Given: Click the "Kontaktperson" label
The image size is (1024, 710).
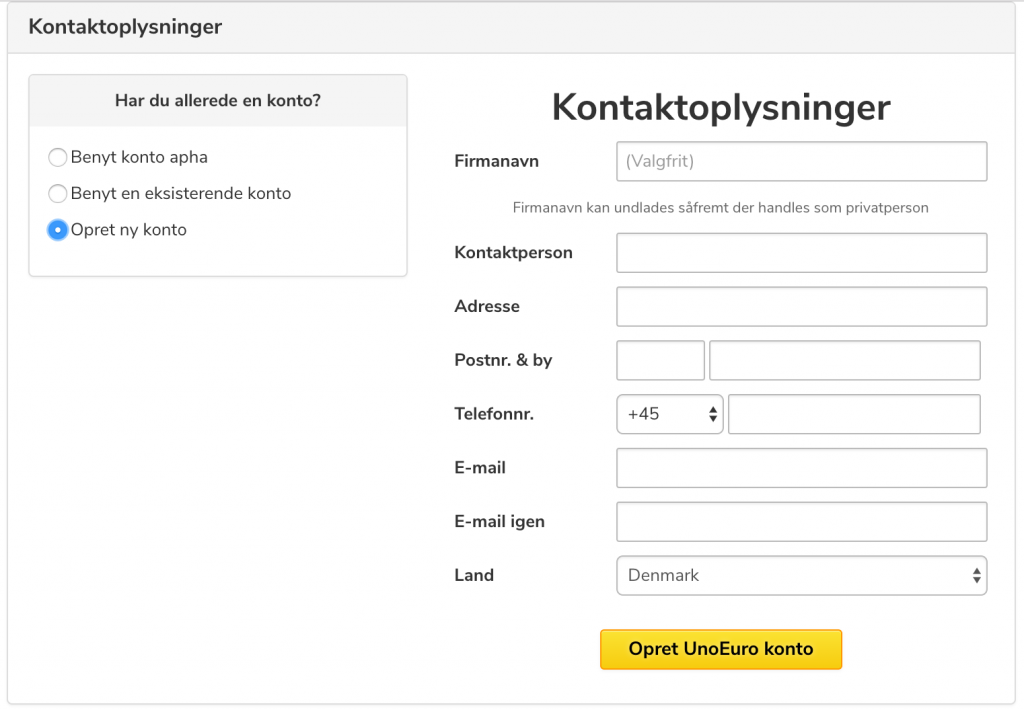Looking at the screenshot, I should 513,253.
